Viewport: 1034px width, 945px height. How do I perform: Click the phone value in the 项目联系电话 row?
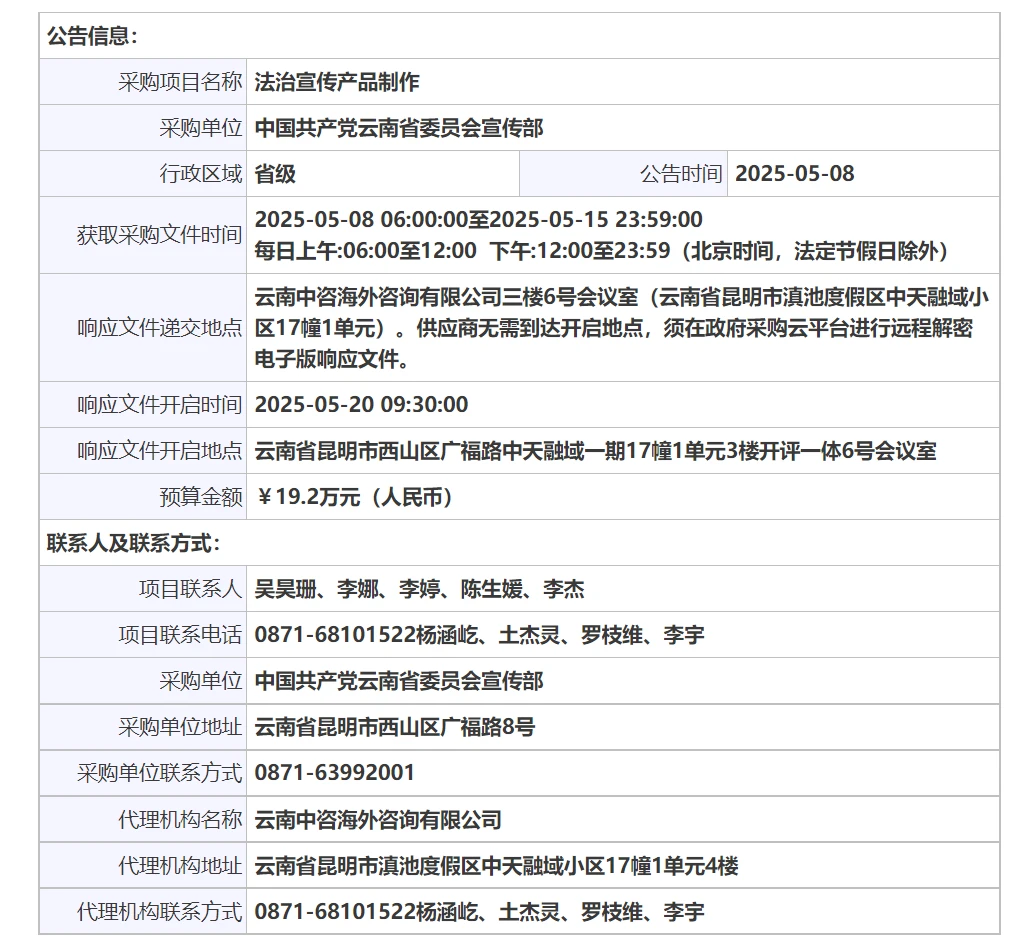[479, 634]
